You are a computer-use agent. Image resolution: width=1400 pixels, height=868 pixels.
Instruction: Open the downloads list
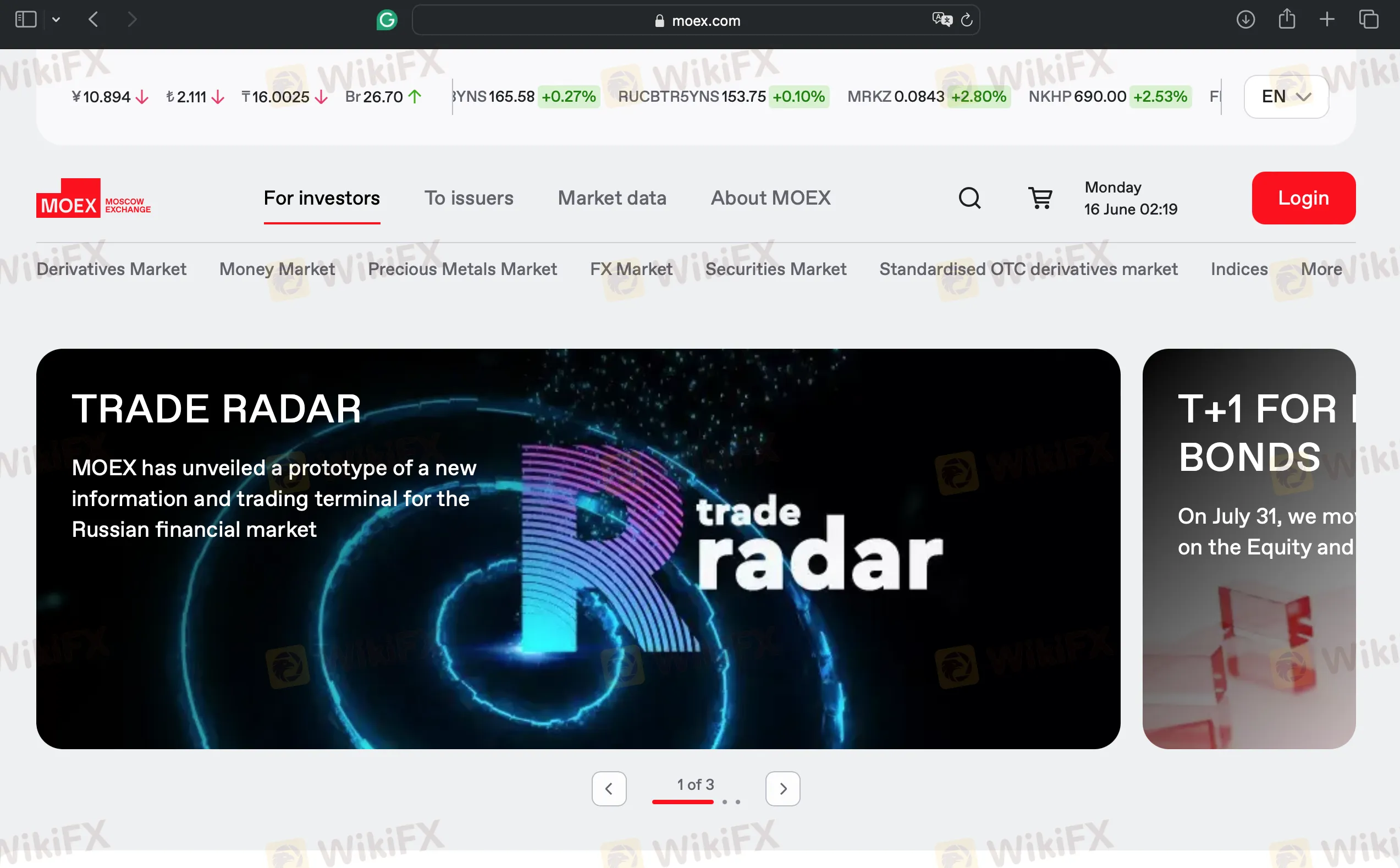[x=1245, y=19]
